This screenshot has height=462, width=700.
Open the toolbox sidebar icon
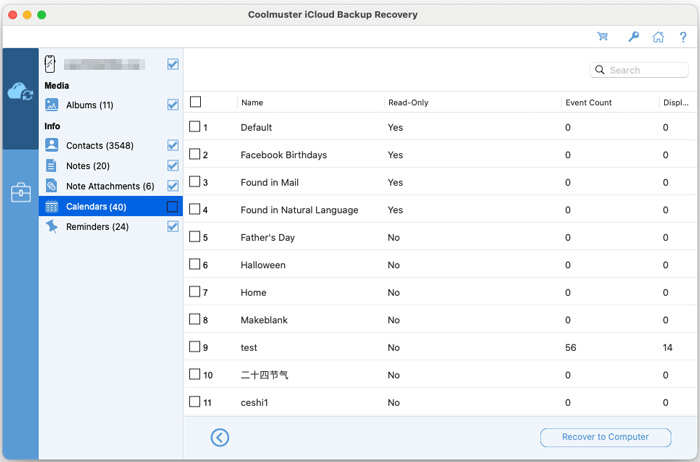click(21, 192)
